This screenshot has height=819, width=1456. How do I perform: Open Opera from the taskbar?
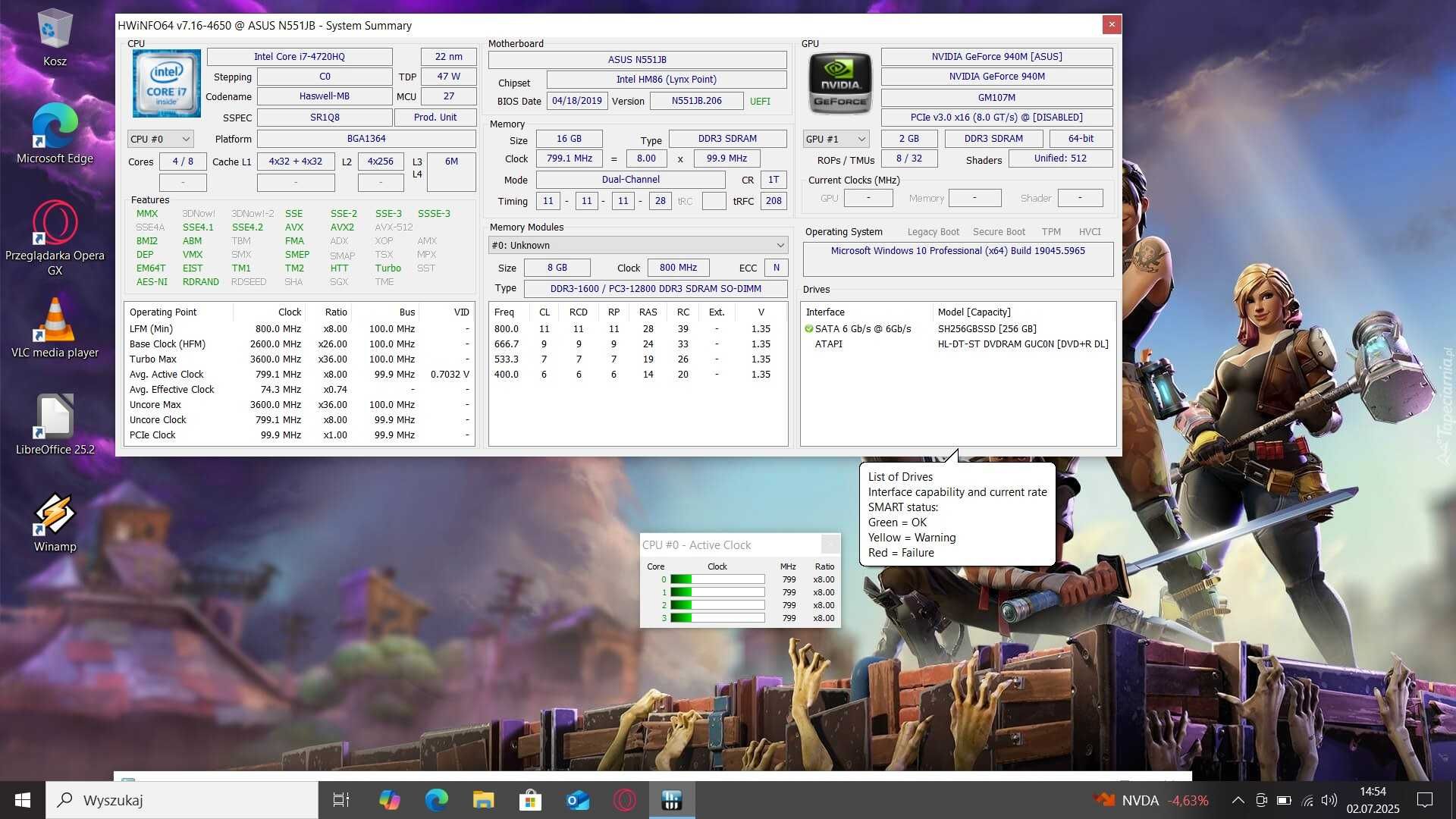click(625, 800)
